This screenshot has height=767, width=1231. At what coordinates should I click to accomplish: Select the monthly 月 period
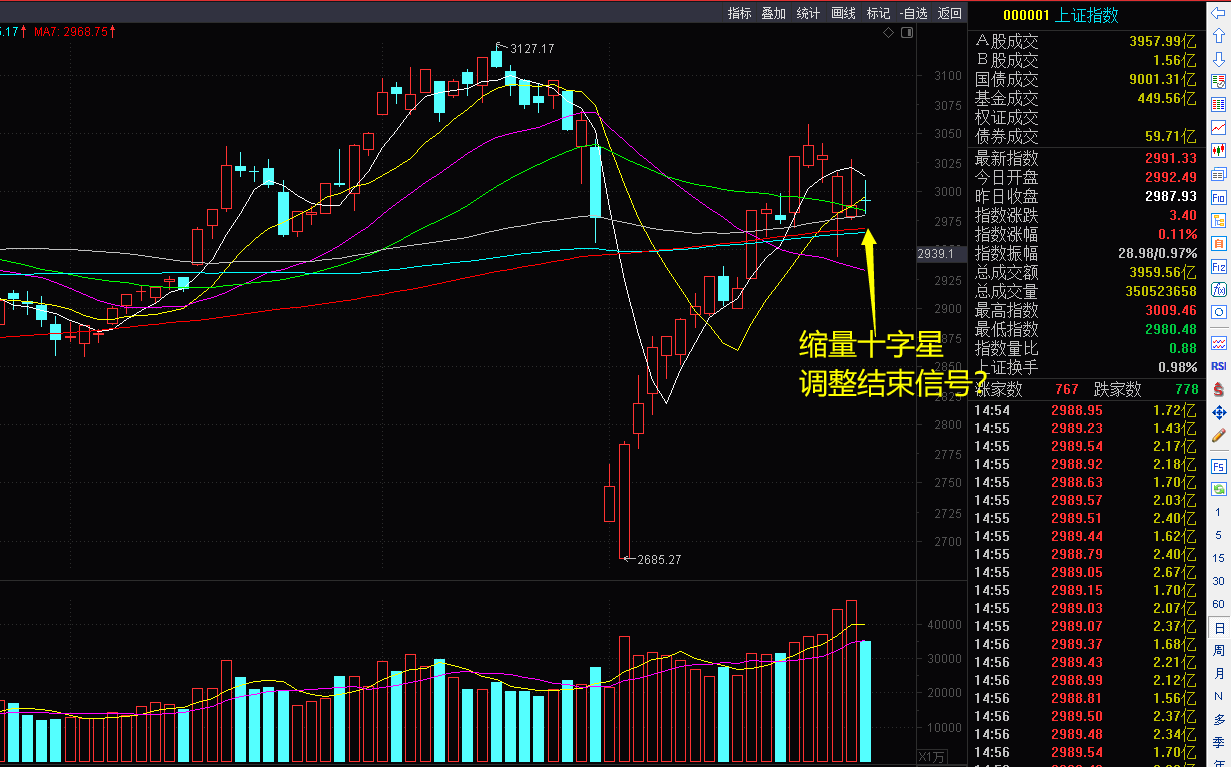point(1218,674)
